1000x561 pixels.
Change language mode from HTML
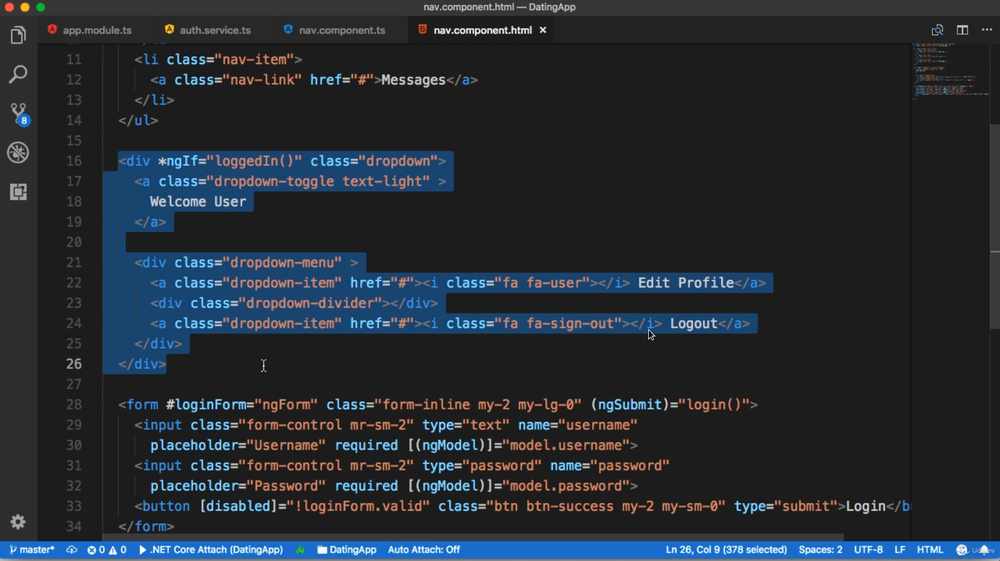930,550
